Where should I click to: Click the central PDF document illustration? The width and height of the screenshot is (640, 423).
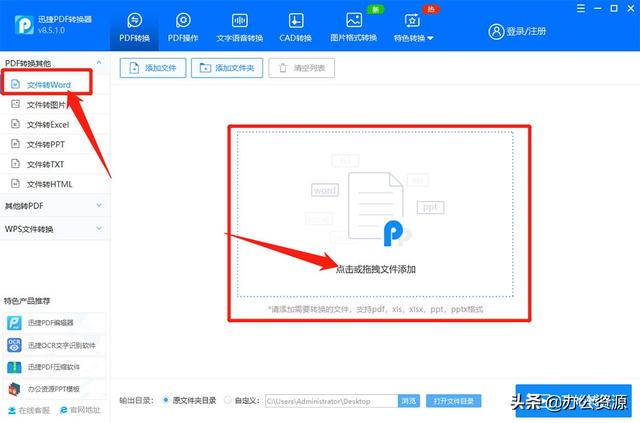[376, 208]
